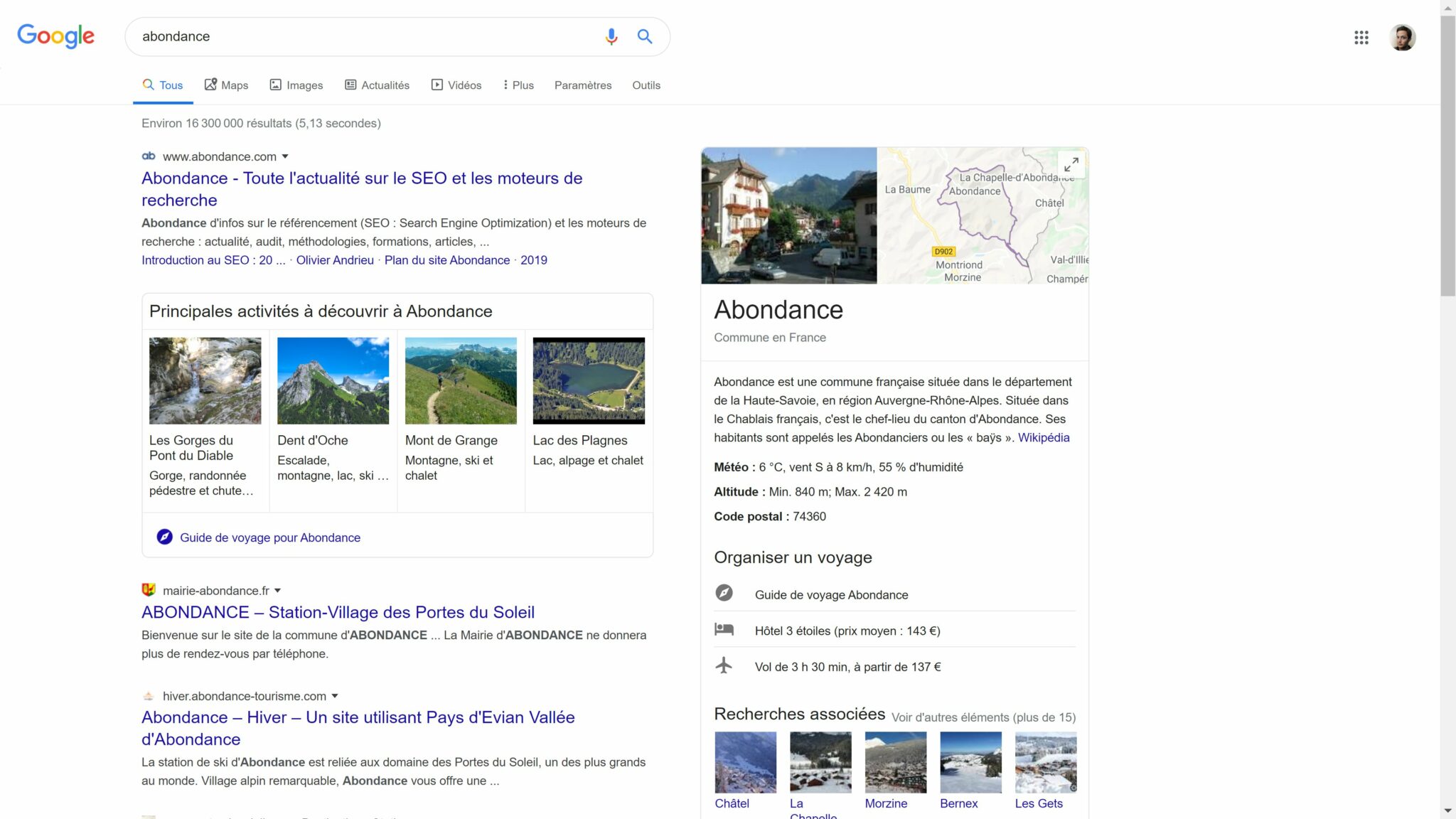This screenshot has width=1456, height=819.
Task: Open the Paramètres menu
Action: pyautogui.click(x=583, y=85)
